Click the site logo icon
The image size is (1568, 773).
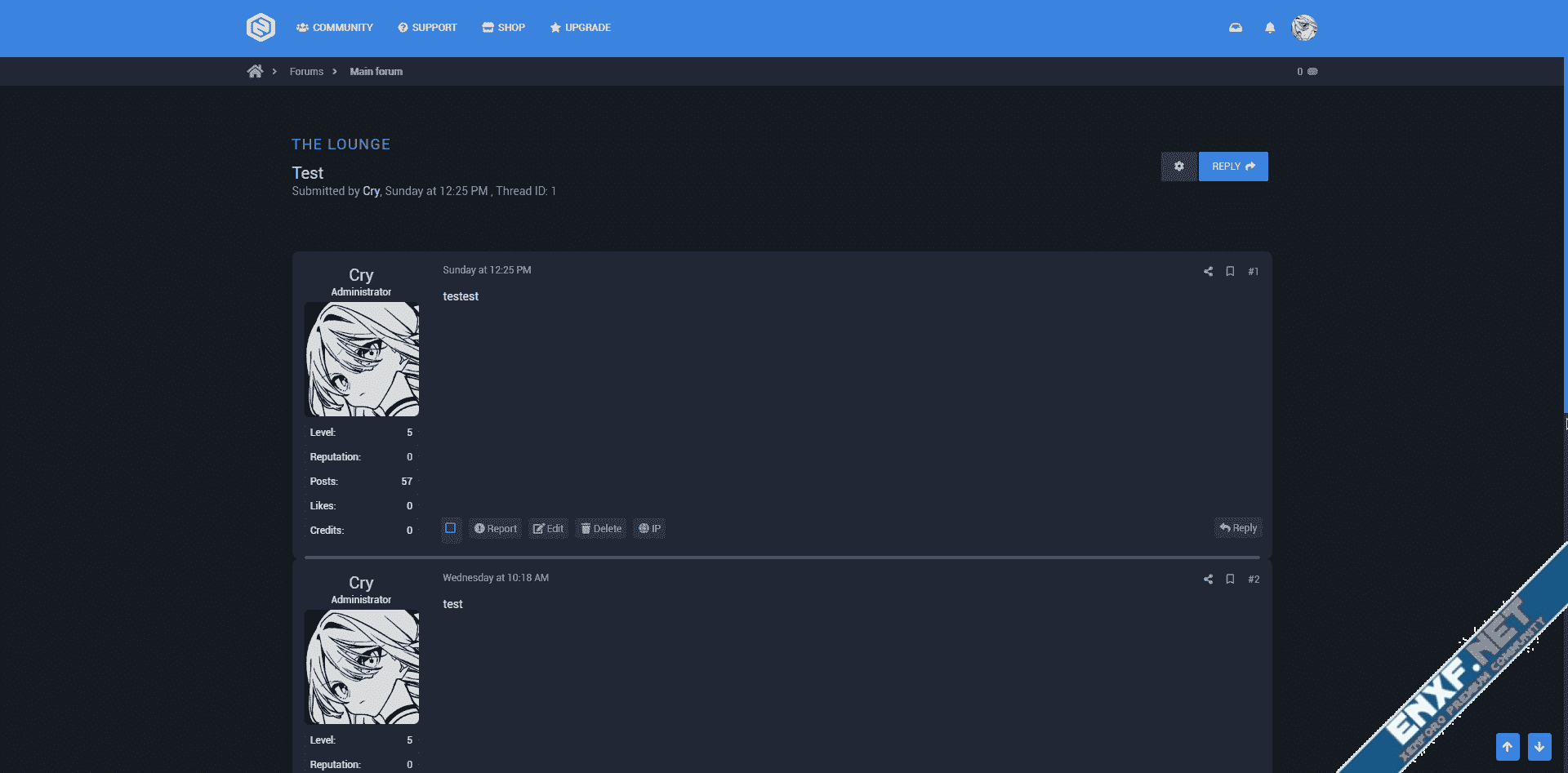tap(261, 28)
